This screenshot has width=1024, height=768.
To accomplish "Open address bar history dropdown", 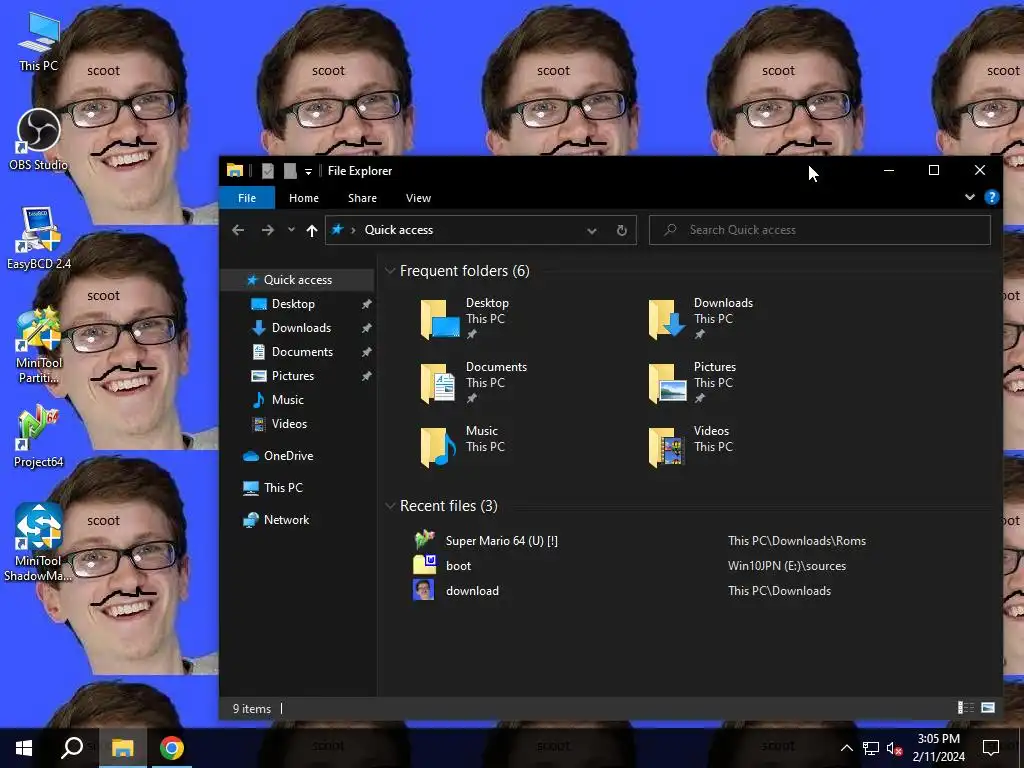I will pos(592,230).
